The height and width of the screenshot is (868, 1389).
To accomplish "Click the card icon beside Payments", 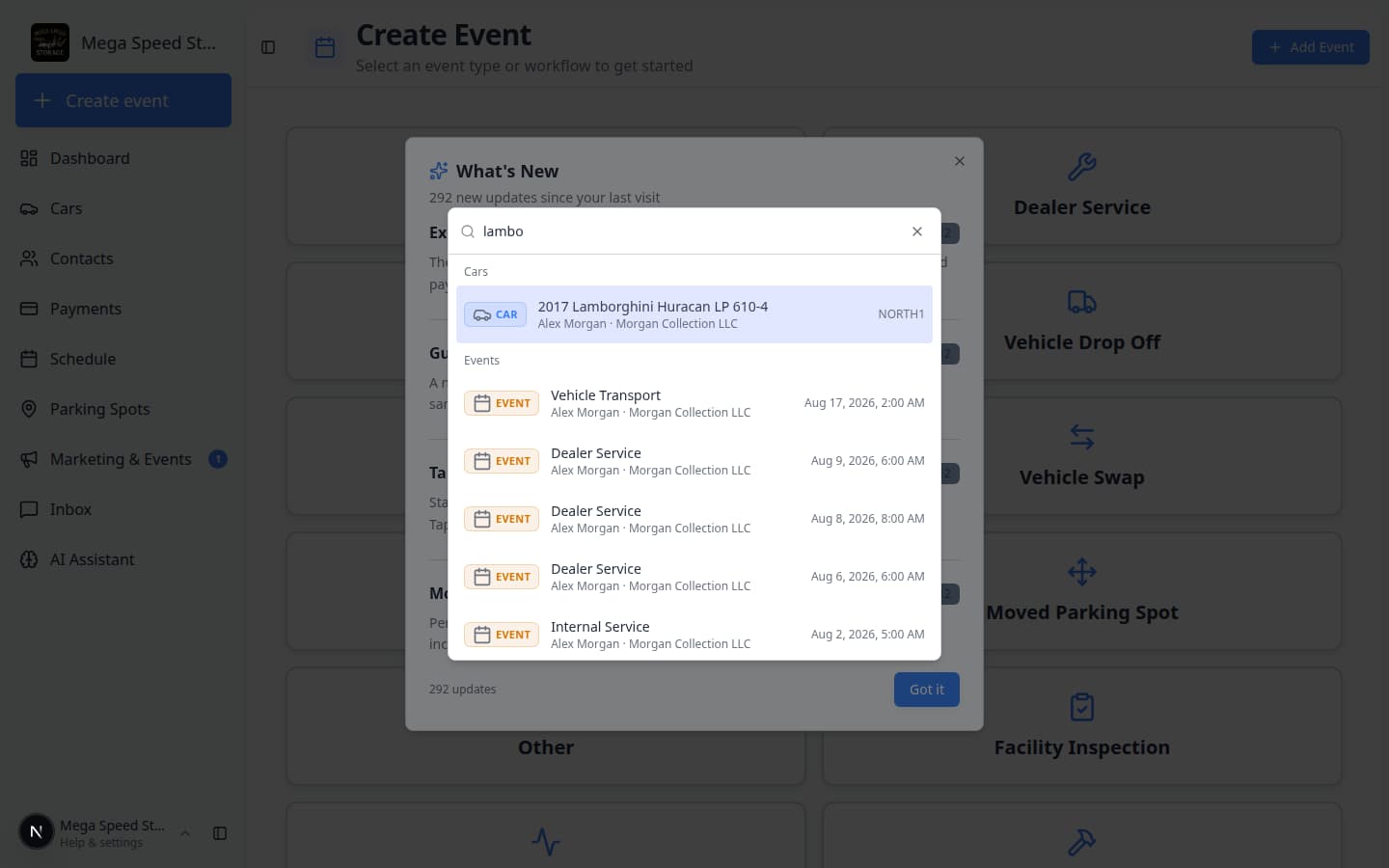I will click(x=29, y=309).
